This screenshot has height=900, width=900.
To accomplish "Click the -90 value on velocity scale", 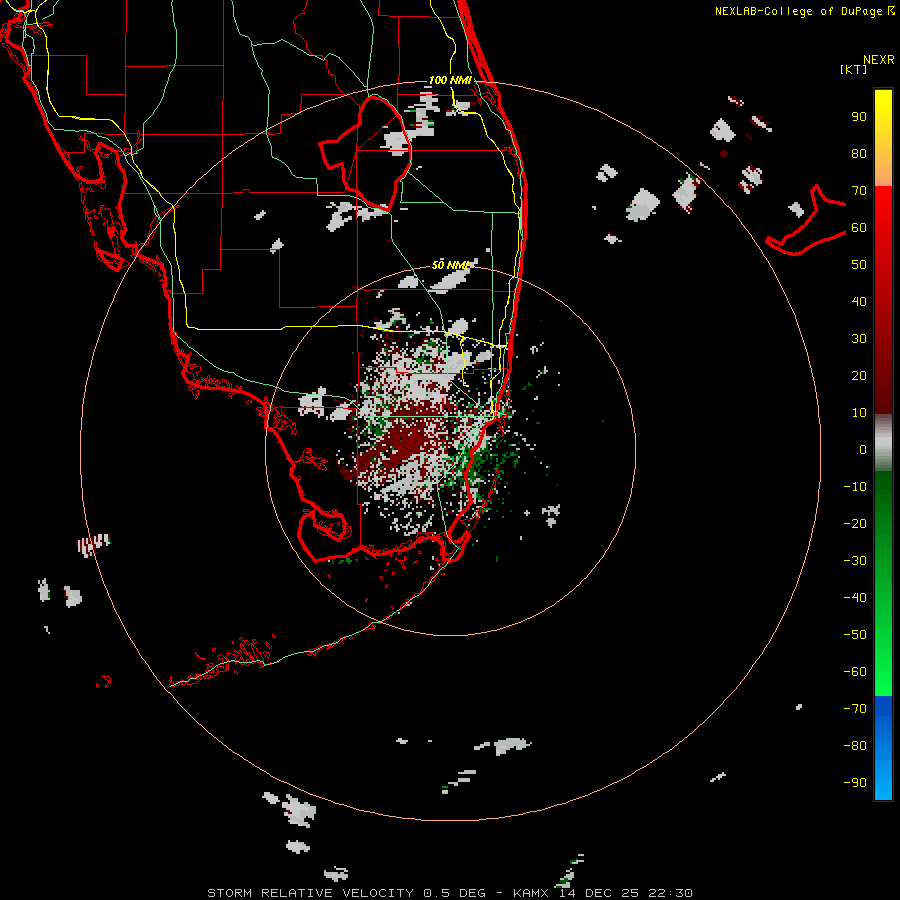I will click(x=855, y=783).
